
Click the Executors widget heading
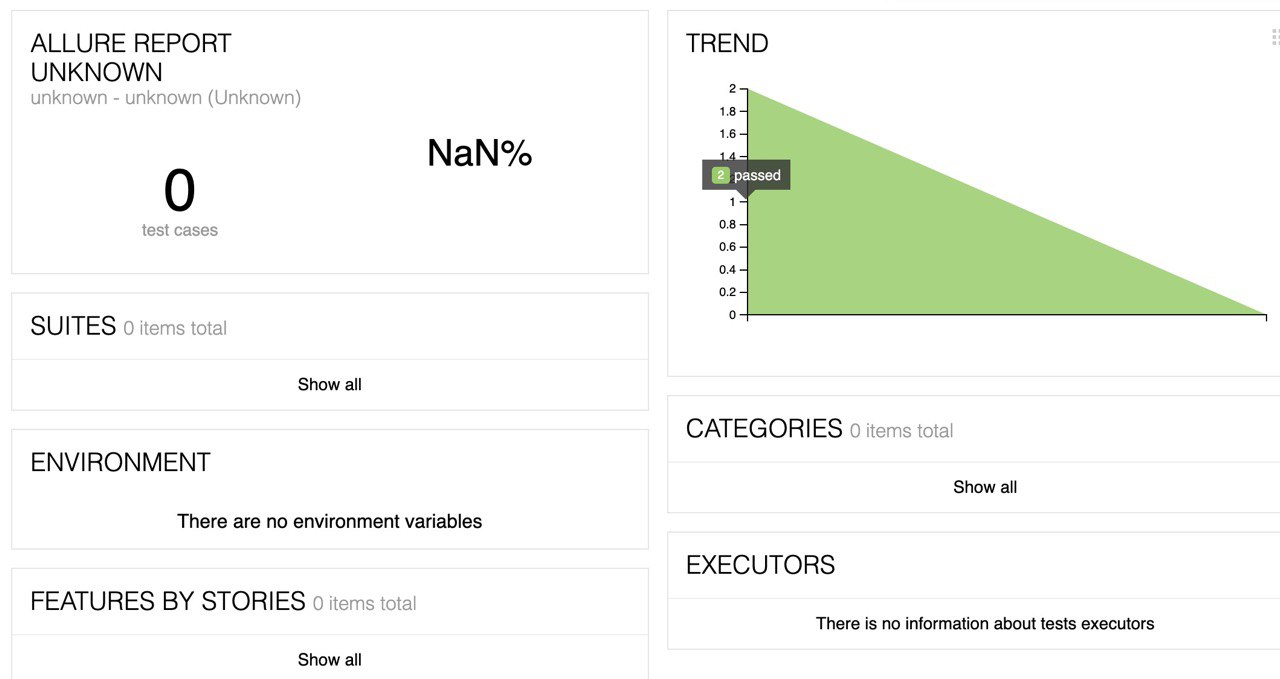[x=760, y=565]
